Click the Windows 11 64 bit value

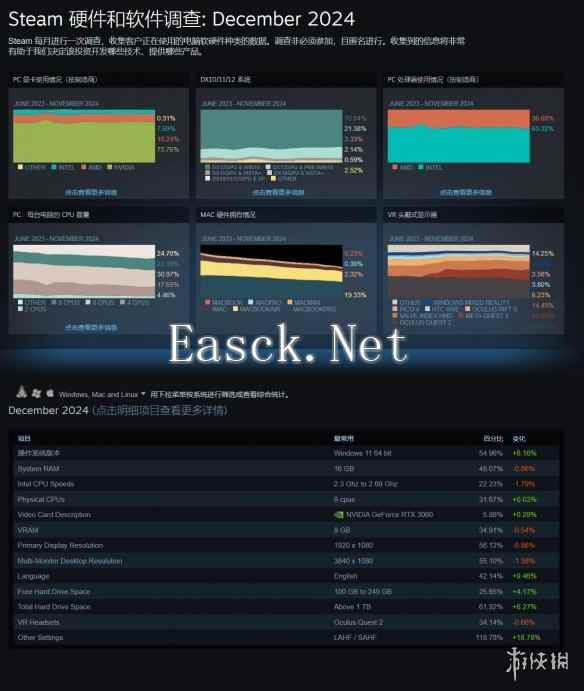coord(362,453)
